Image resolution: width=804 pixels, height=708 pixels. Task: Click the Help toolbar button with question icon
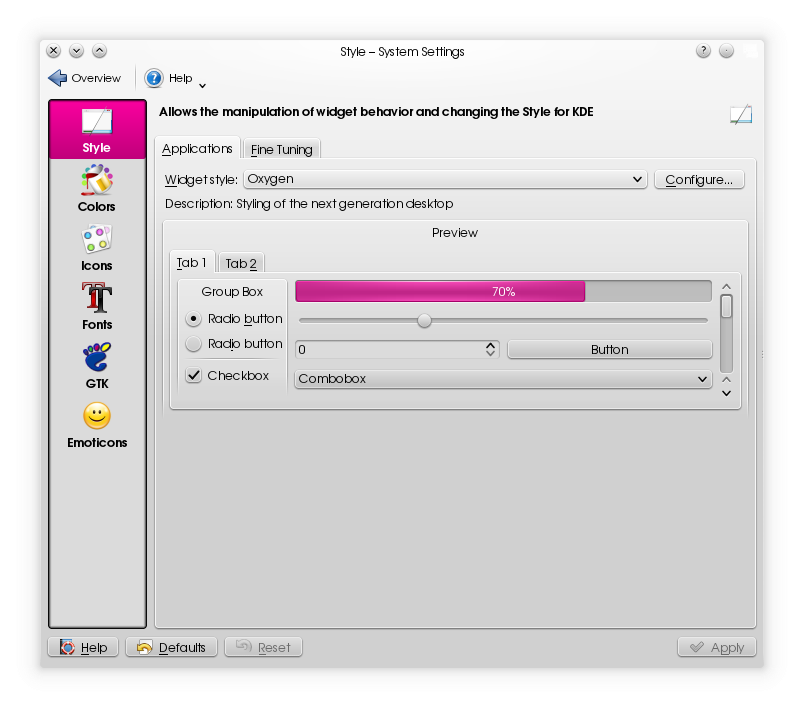169,78
